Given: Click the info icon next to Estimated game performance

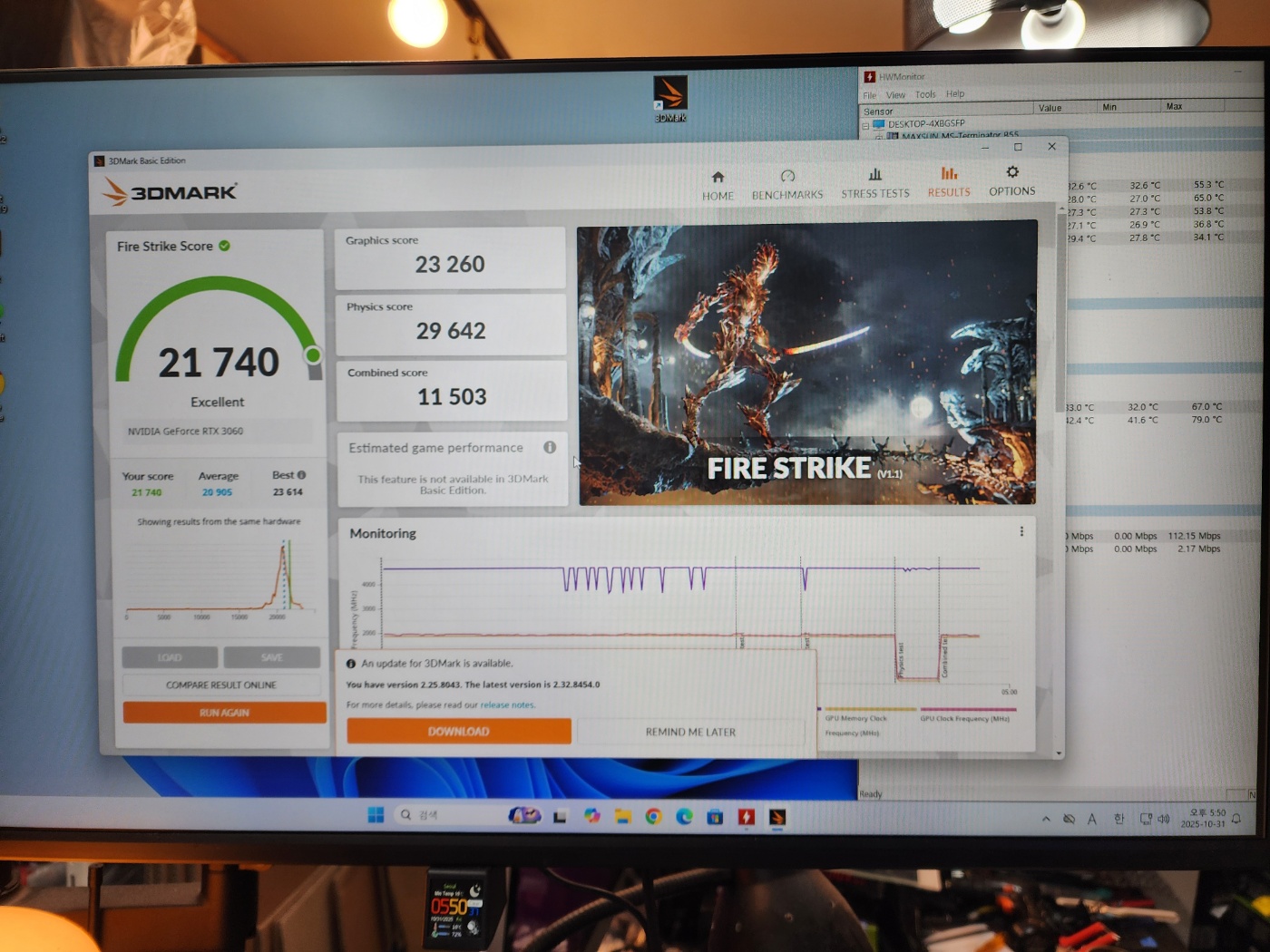Looking at the screenshot, I should pyautogui.click(x=550, y=447).
